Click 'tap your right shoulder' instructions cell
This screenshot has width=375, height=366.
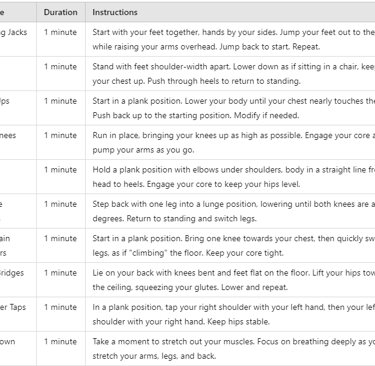(x=230, y=314)
